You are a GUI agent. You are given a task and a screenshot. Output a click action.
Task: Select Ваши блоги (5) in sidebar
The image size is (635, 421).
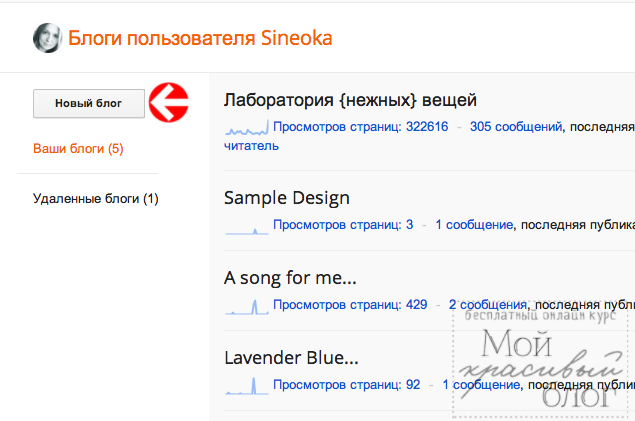[x=78, y=149]
